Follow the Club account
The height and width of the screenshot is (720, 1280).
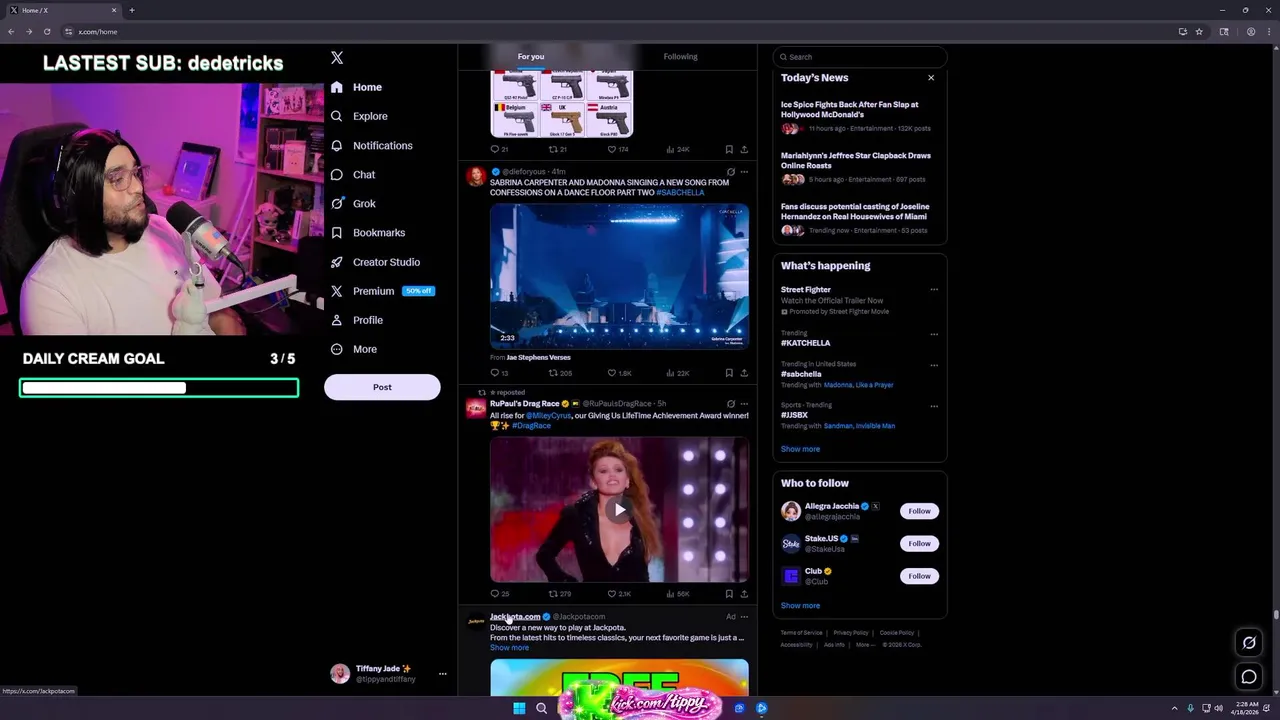click(919, 576)
